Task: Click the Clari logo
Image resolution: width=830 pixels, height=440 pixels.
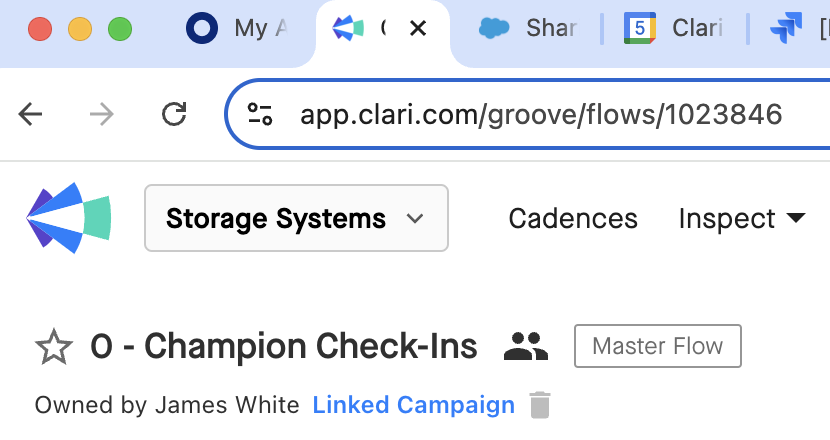Action: (69, 218)
